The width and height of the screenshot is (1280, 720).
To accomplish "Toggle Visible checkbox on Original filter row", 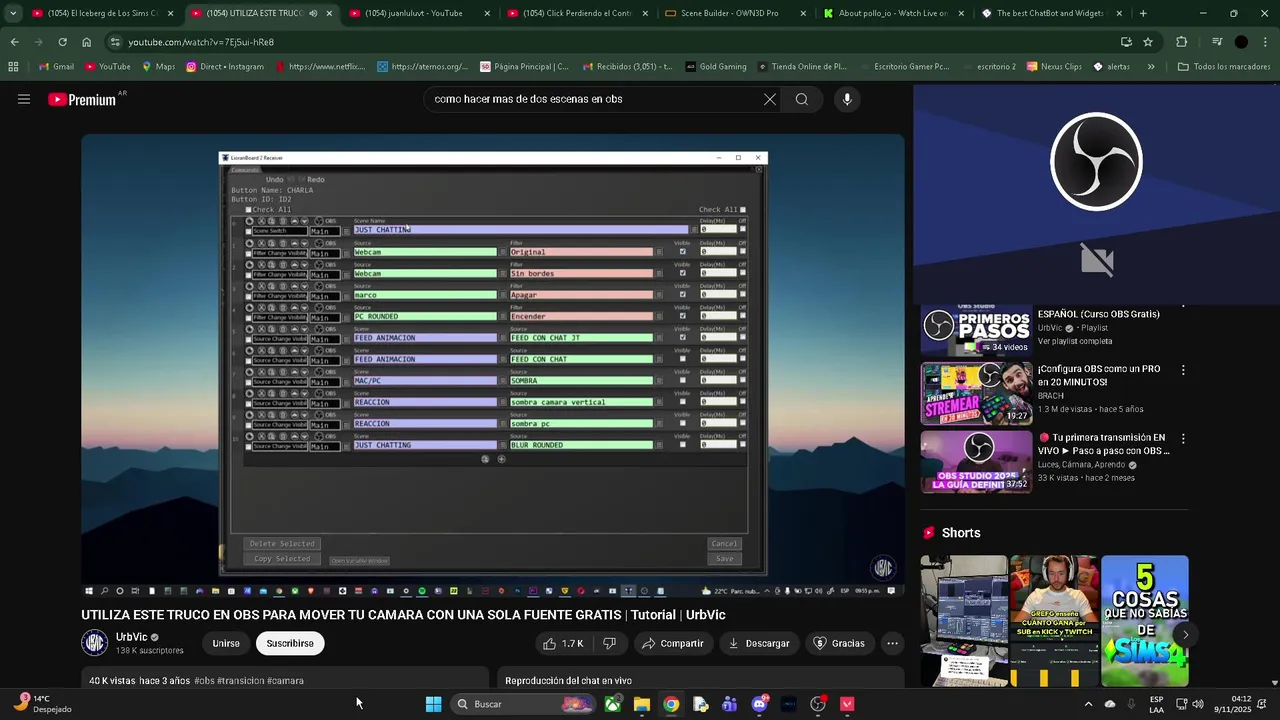I will click(x=683, y=252).
